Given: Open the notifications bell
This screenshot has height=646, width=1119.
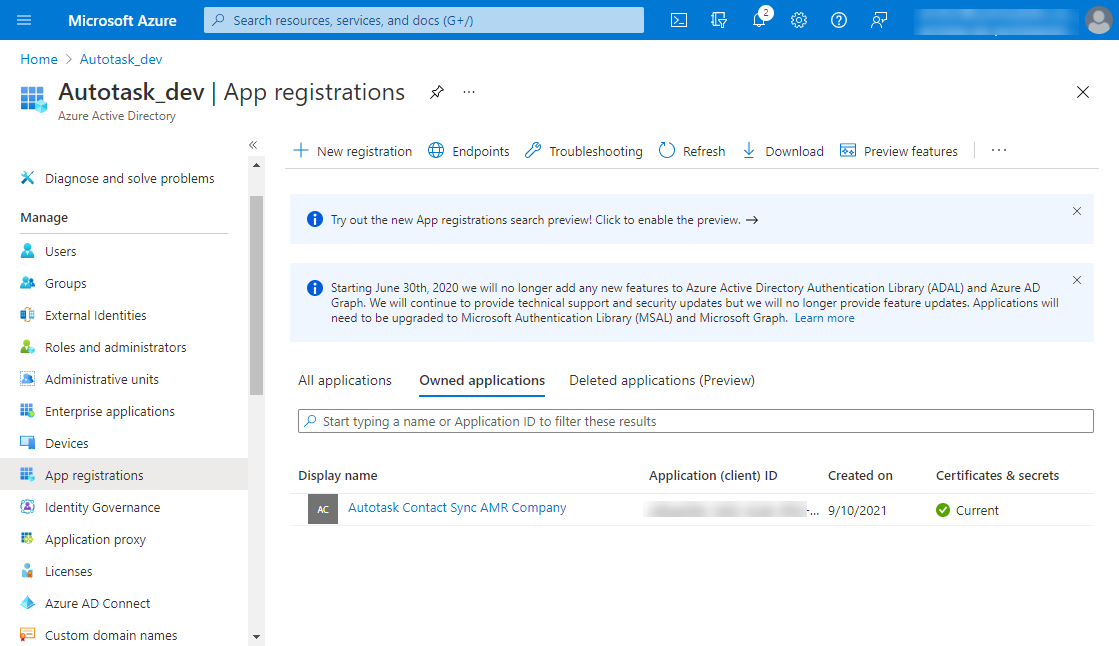Looking at the screenshot, I should [x=759, y=20].
